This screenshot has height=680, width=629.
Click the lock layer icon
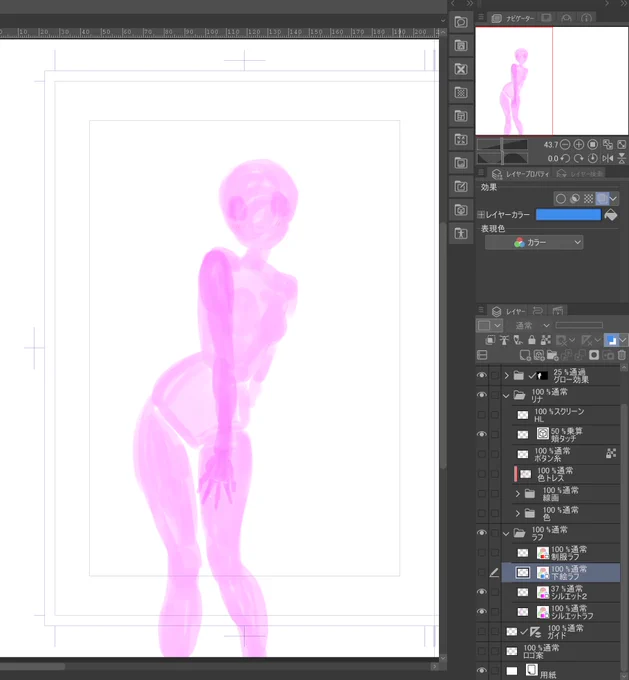532,341
